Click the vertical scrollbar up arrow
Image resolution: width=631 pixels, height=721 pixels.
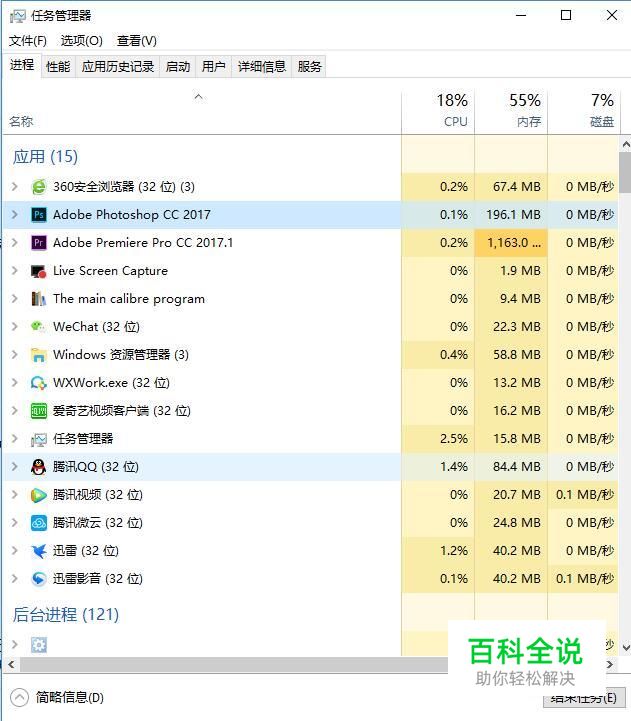tap(625, 144)
